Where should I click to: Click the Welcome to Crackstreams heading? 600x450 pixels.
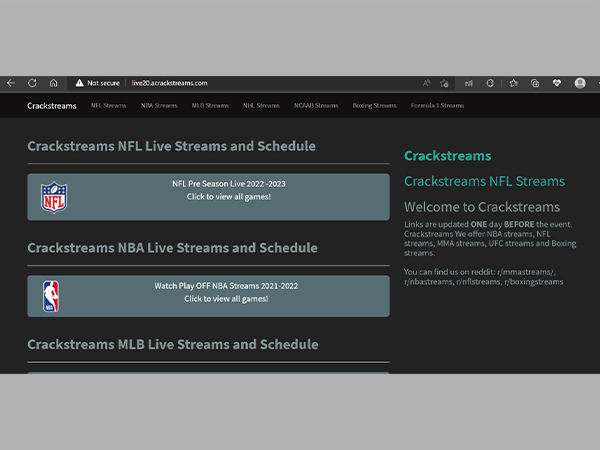[x=482, y=207]
